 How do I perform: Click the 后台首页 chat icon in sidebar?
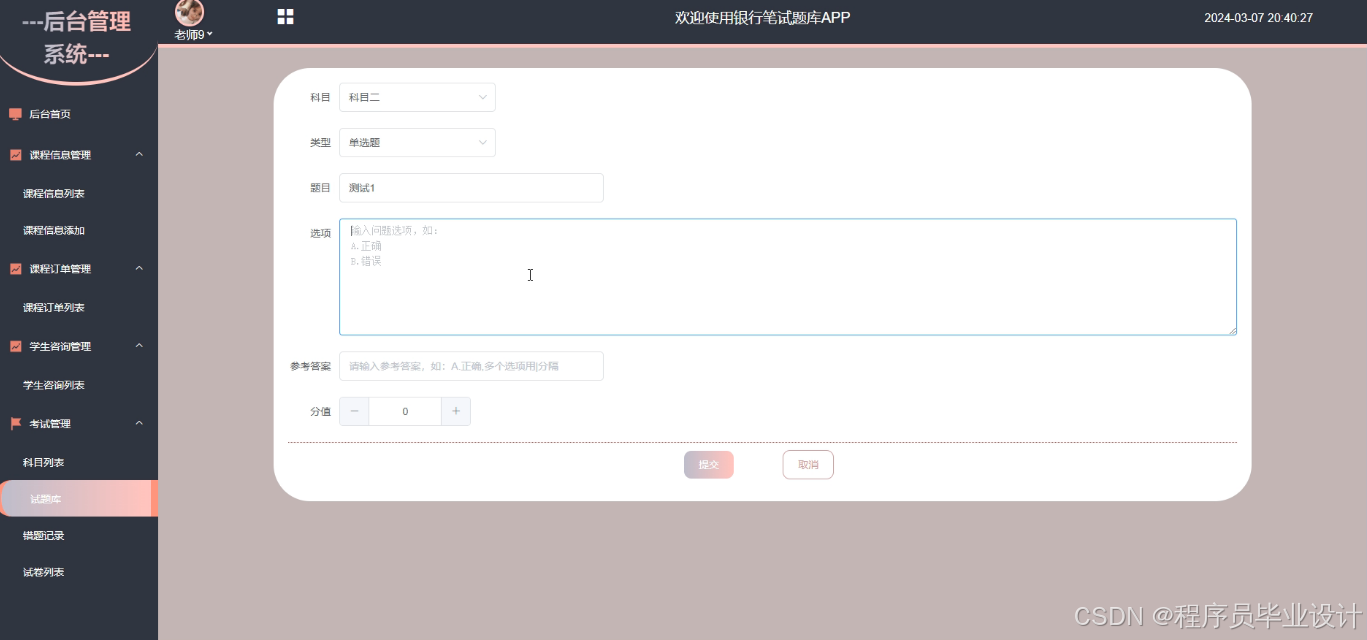pos(14,113)
